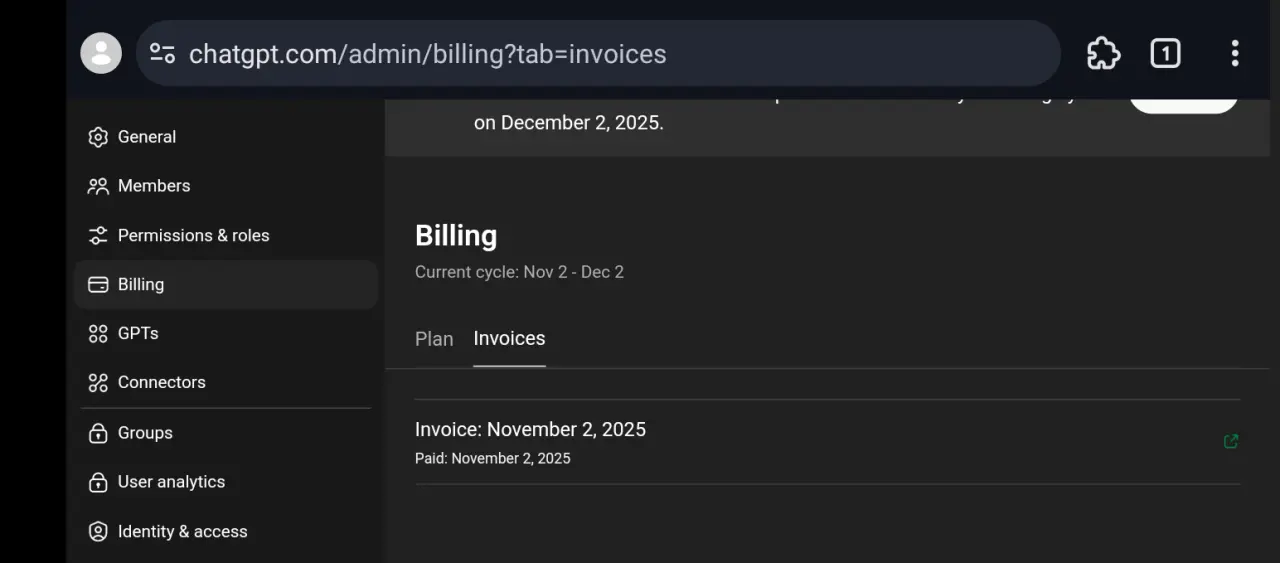This screenshot has height=563, width=1280.
Task: Click the profile avatar icon
Action: pyautogui.click(x=101, y=53)
